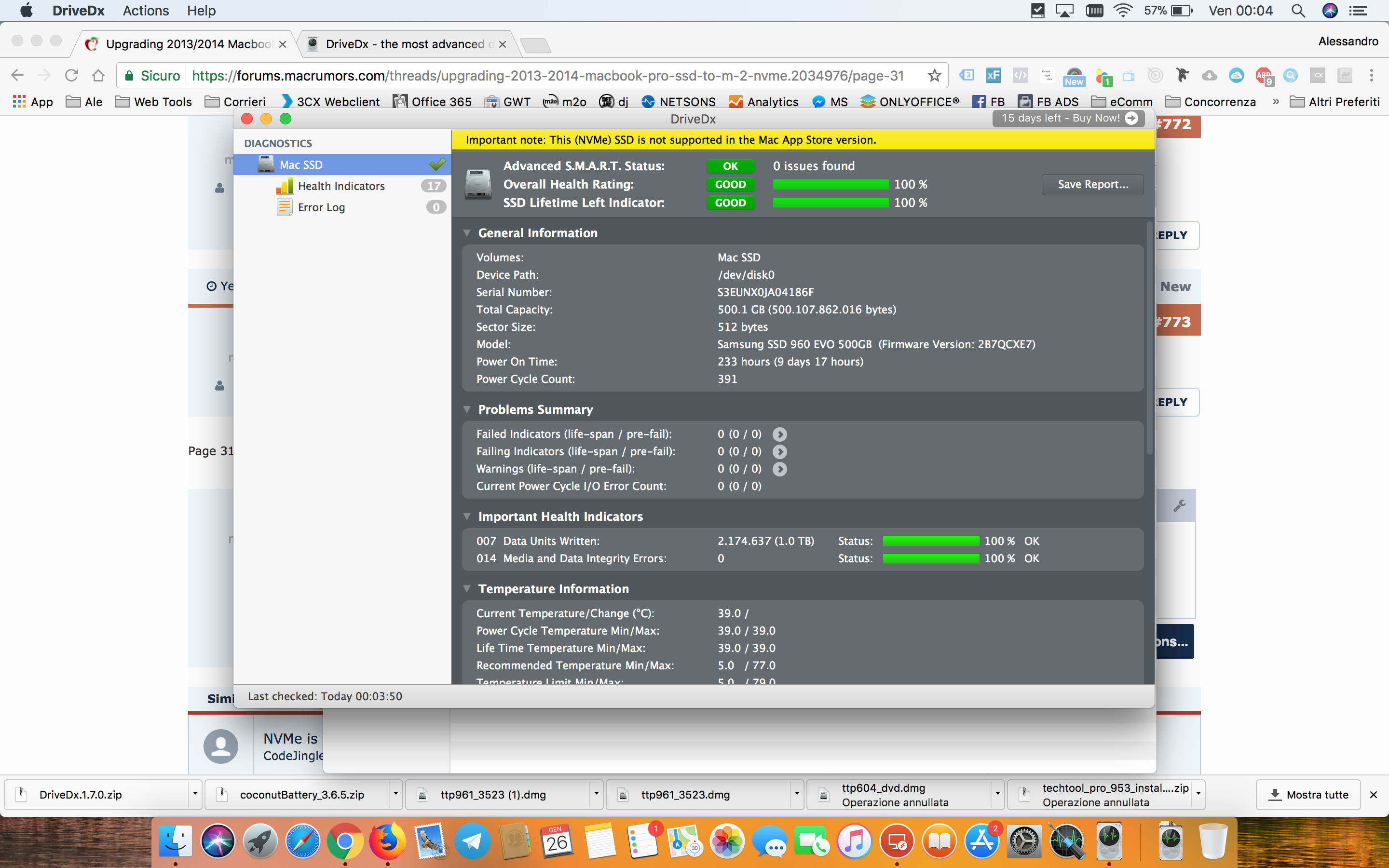The height and width of the screenshot is (868, 1389).
Task: Bookmark this page with the star icon
Action: click(x=934, y=75)
